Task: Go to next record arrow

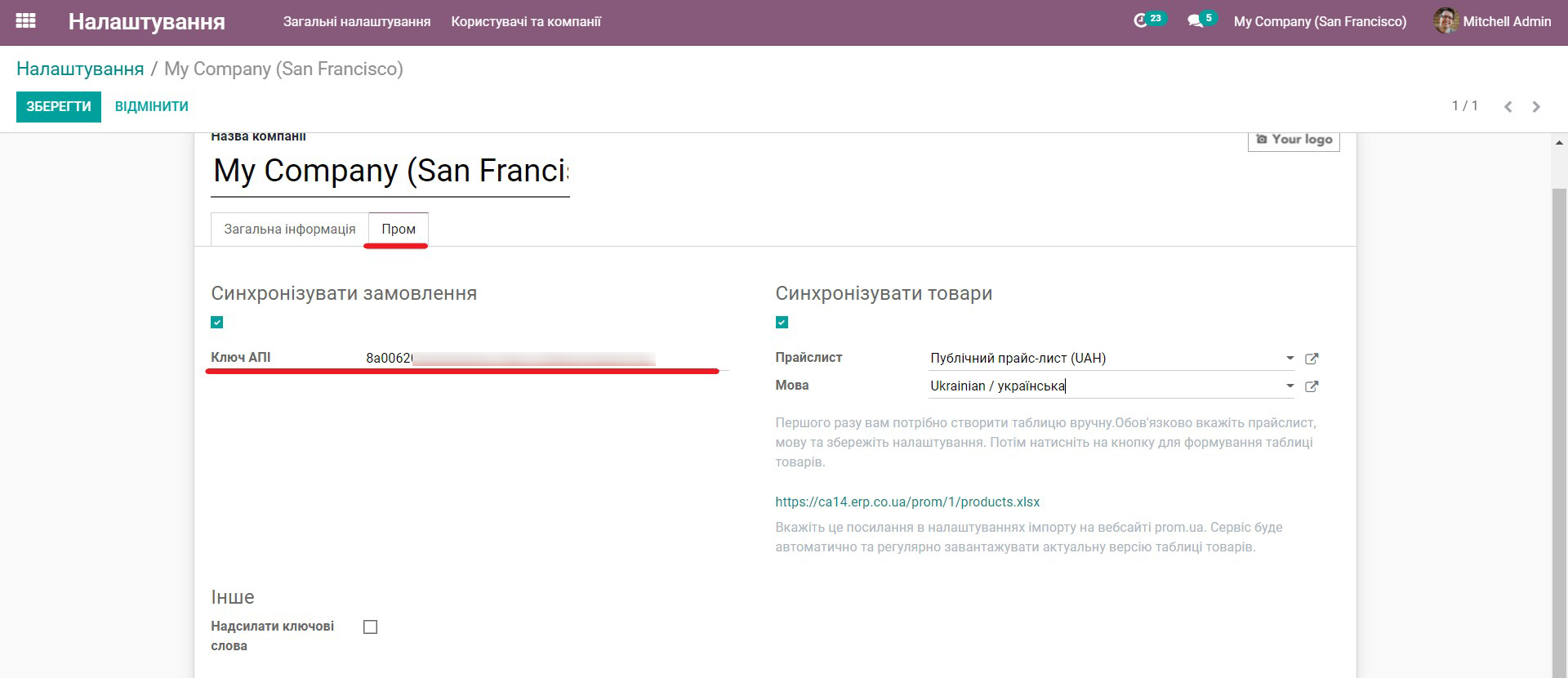Action: pyautogui.click(x=1536, y=107)
